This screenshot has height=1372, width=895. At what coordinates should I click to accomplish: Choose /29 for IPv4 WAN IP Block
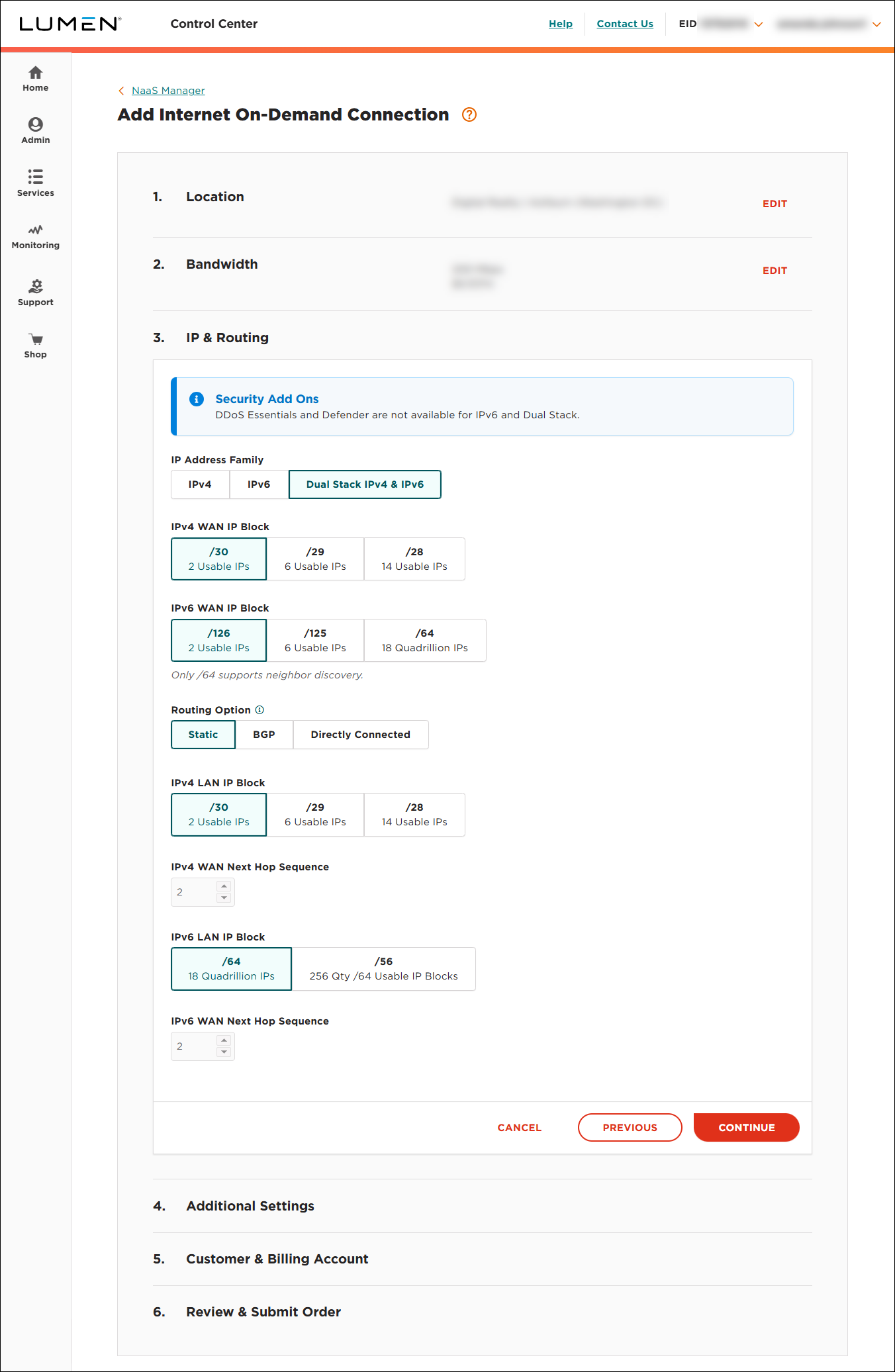pos(315,559)
